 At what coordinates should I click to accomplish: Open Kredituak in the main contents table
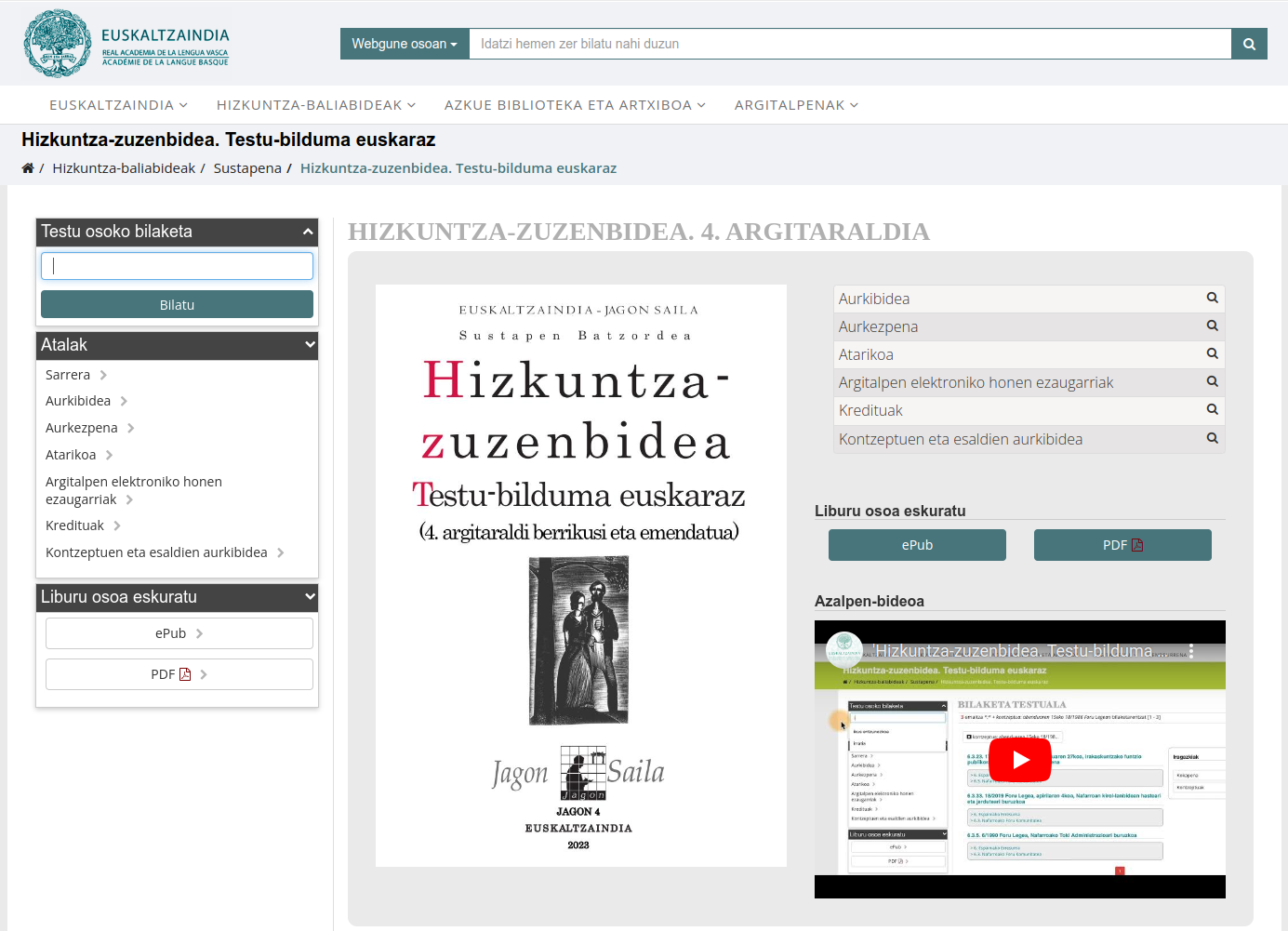pos(870,410)
